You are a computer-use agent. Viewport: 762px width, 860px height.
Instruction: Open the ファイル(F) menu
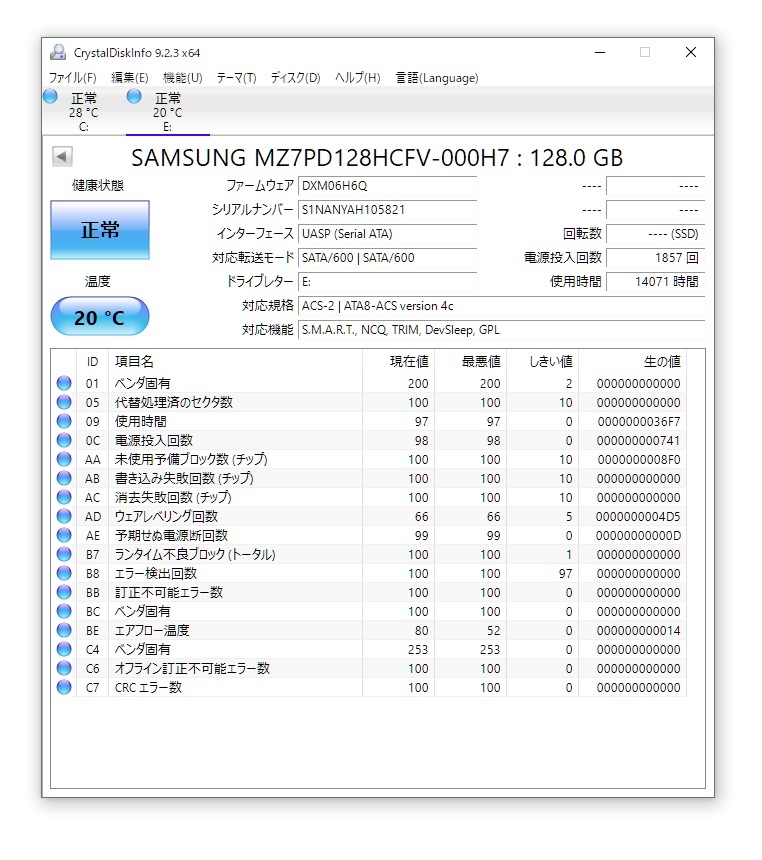[x=72, y=78]
